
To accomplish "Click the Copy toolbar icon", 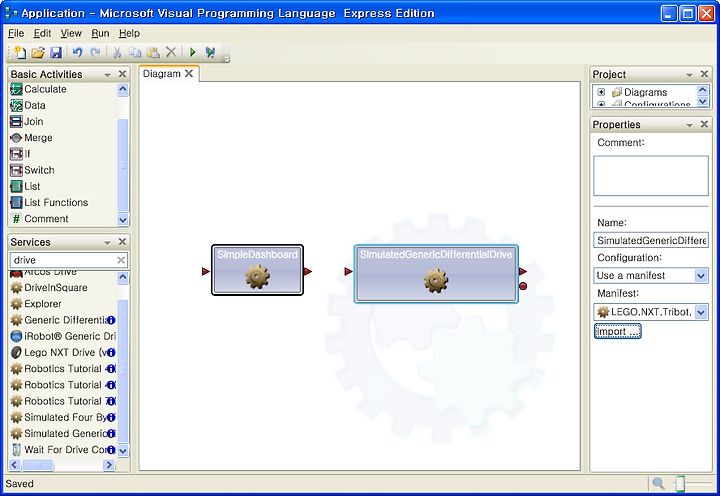I will [135, 53].
